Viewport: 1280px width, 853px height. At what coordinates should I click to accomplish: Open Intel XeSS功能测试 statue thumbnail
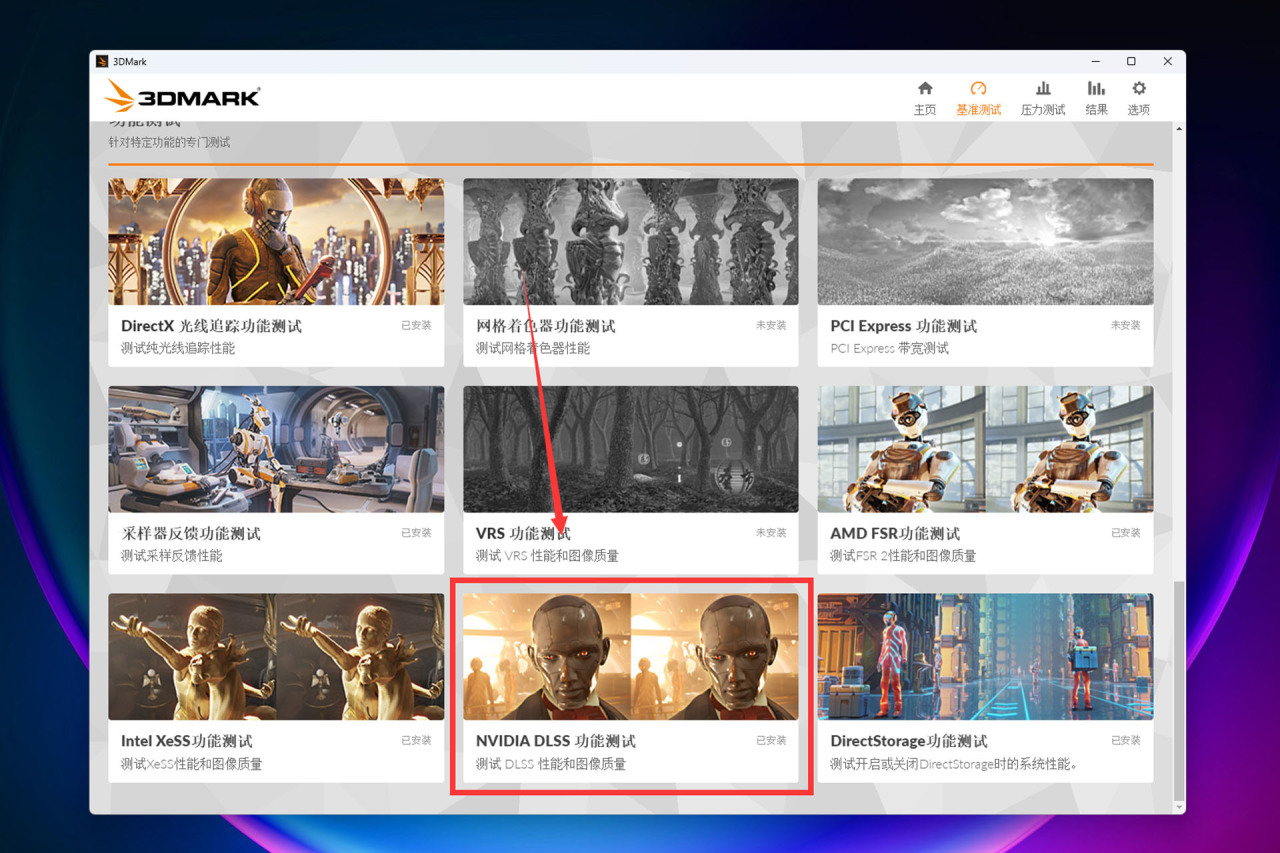tap(276, 657)
